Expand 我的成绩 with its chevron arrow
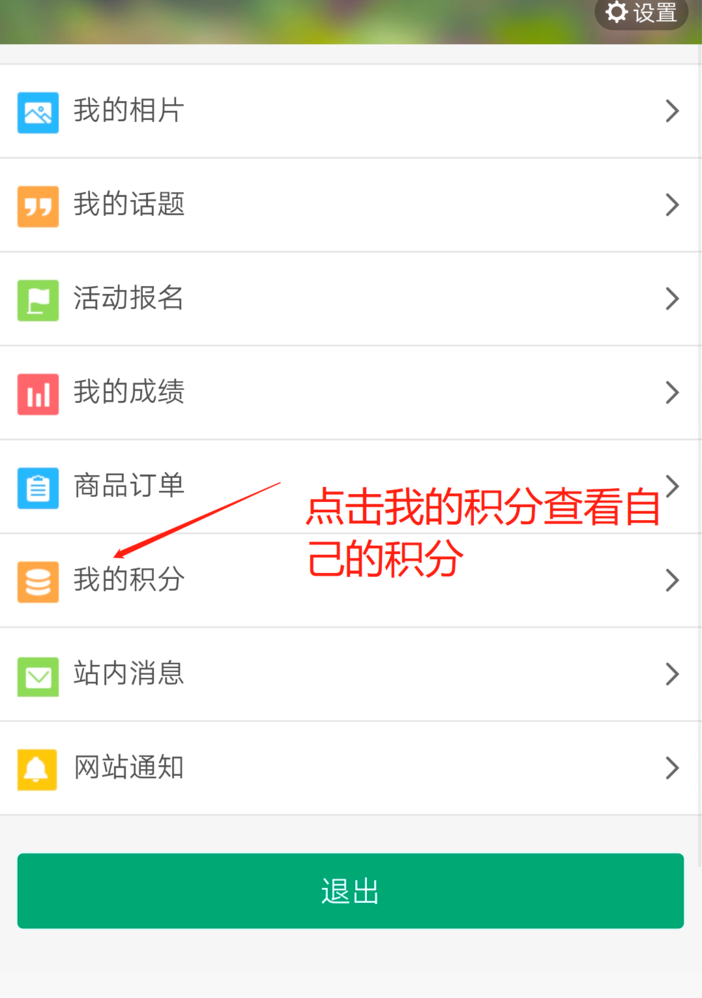The height and width of the screenshot is (998, 702). [x=672, y=392]
